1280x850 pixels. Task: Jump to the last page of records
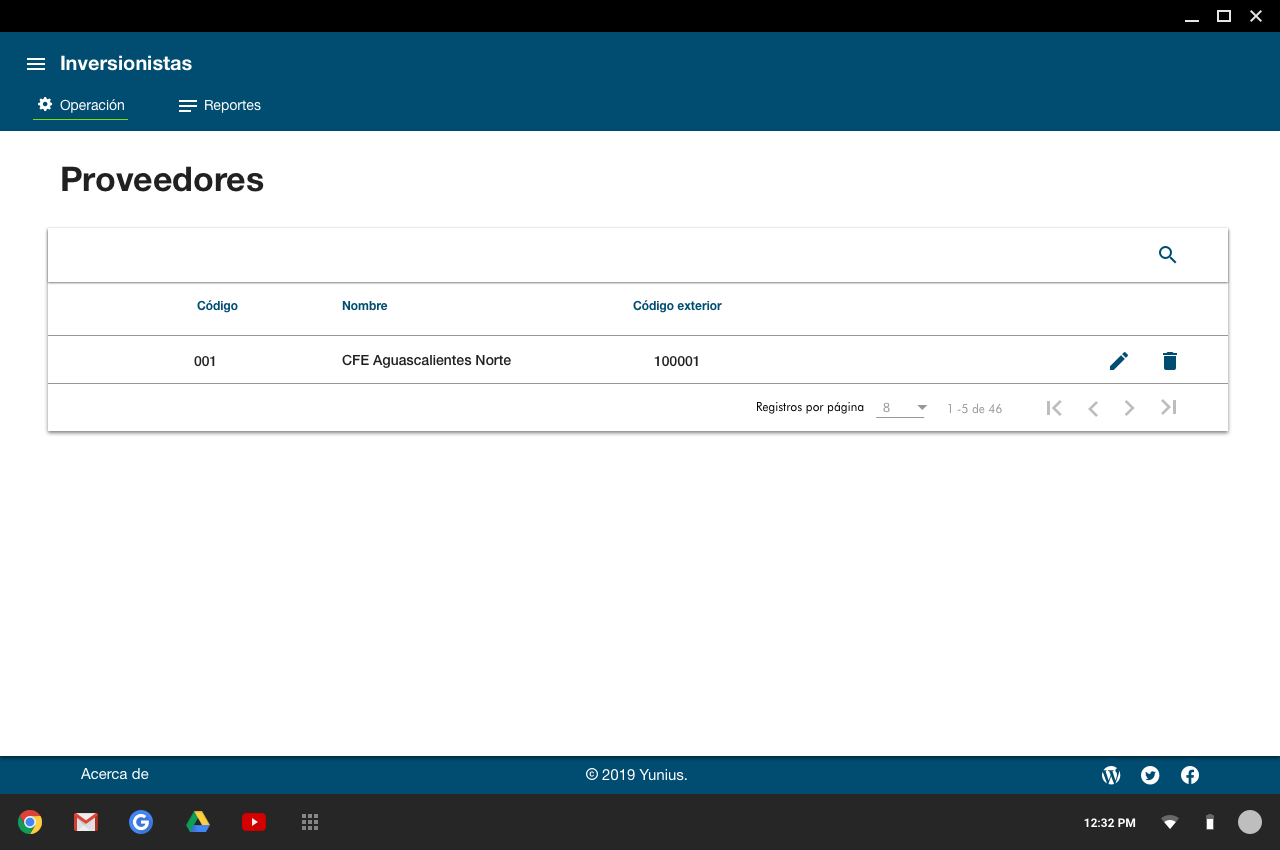(1168, 408)
